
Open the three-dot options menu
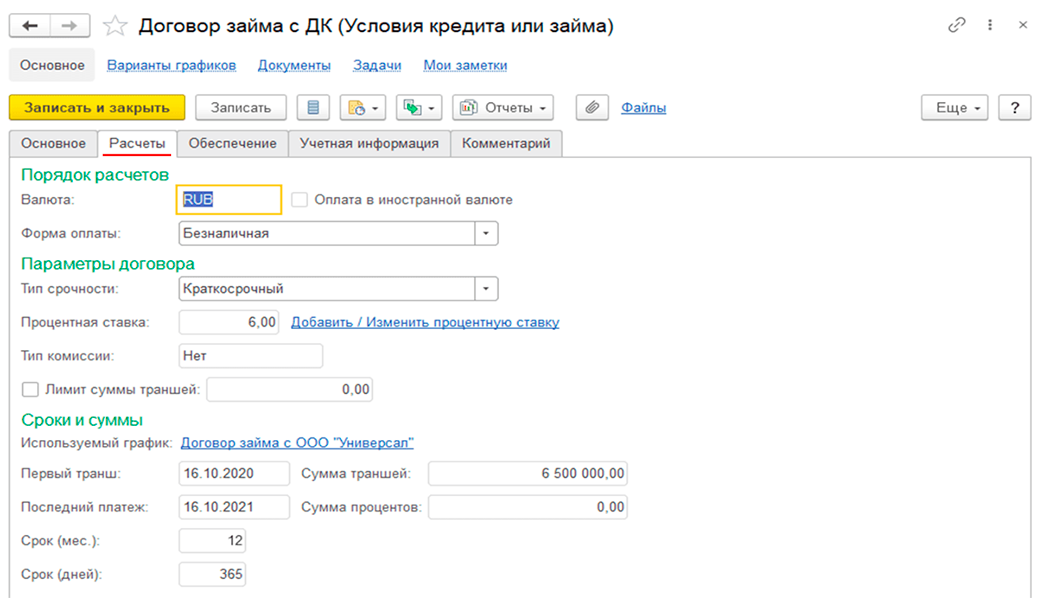[x=990, y=25]
